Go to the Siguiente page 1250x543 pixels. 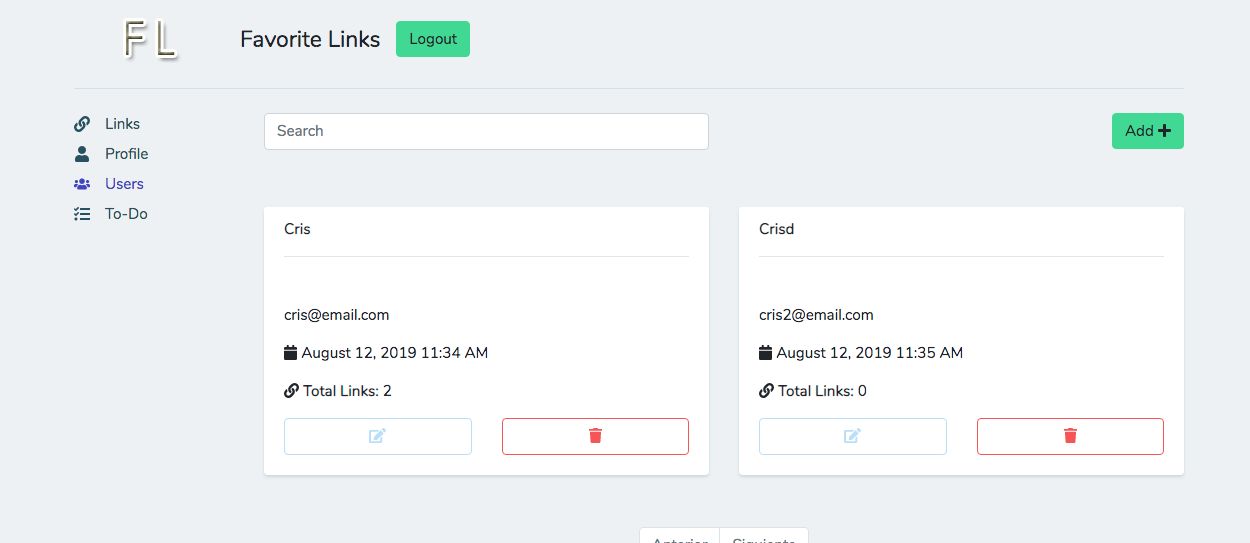(763, 537)
